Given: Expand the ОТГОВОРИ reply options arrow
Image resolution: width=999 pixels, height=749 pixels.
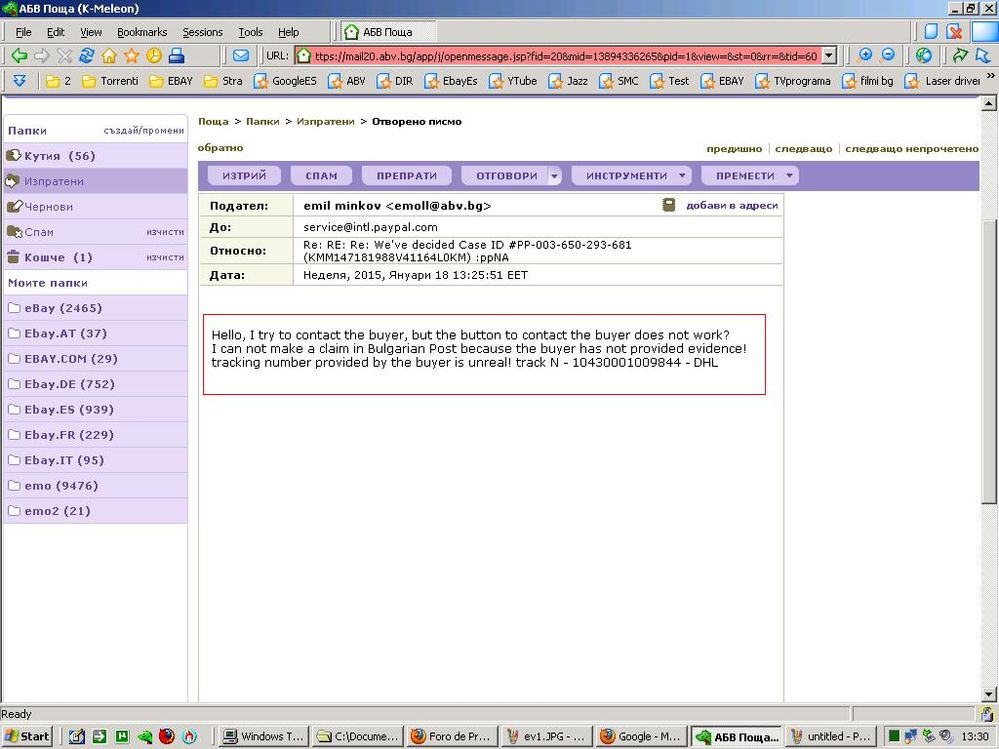Looking at the screenshot, I should pyautogui.click(x=554, y=176).
